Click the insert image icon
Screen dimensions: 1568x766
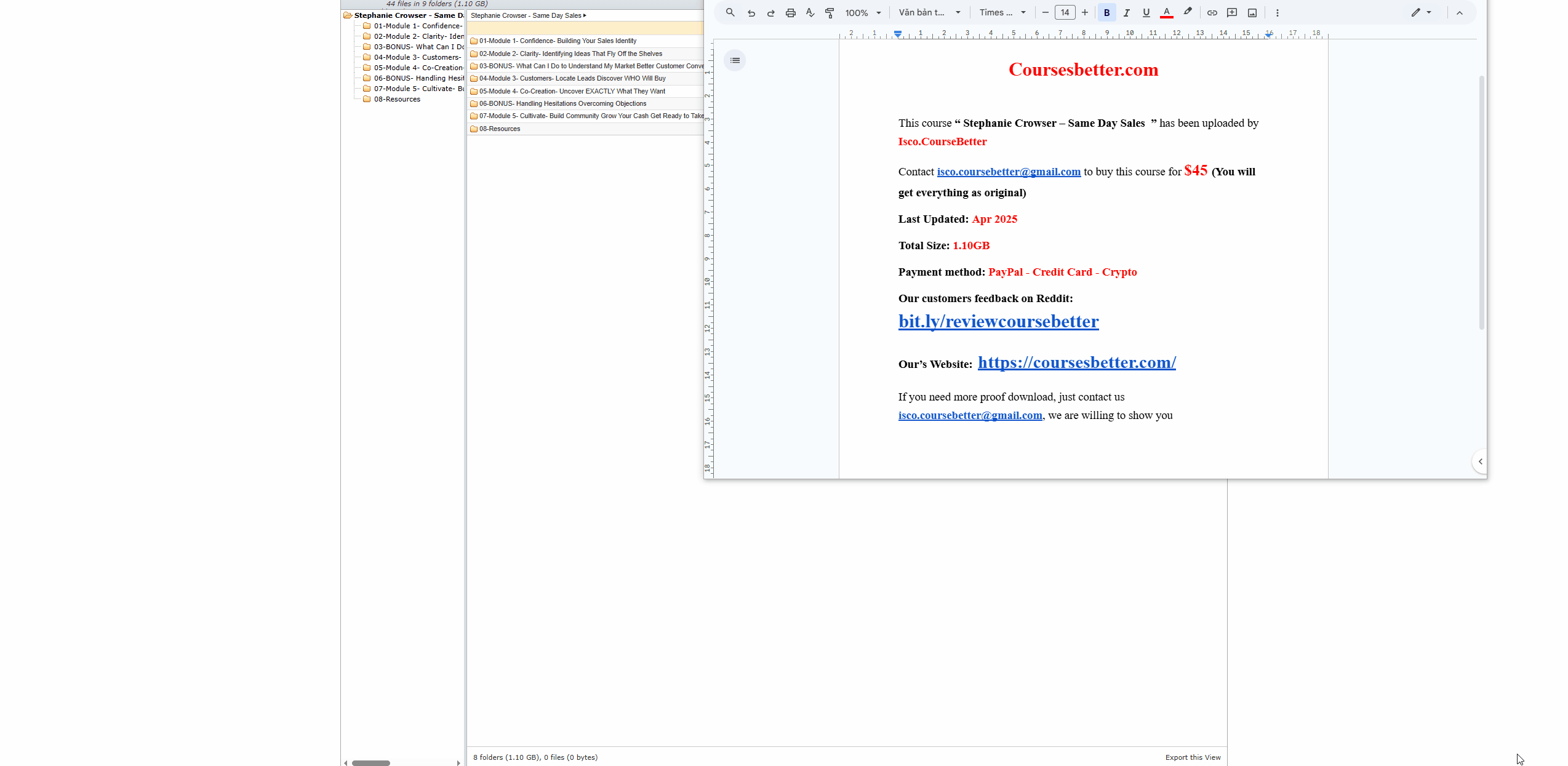tap(1252, 13)
